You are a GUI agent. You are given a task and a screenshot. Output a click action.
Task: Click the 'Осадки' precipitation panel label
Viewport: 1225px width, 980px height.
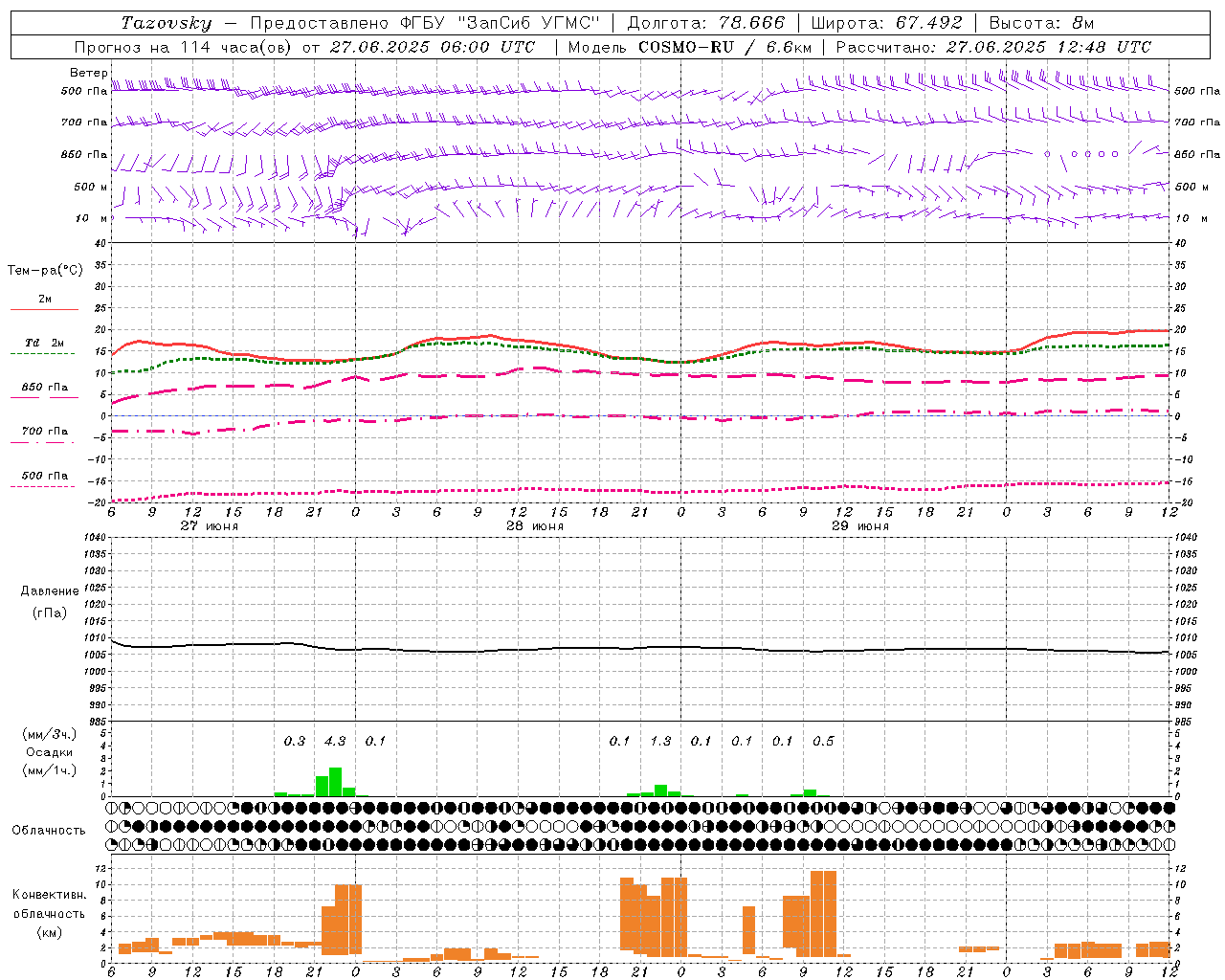tap(48, 752)
